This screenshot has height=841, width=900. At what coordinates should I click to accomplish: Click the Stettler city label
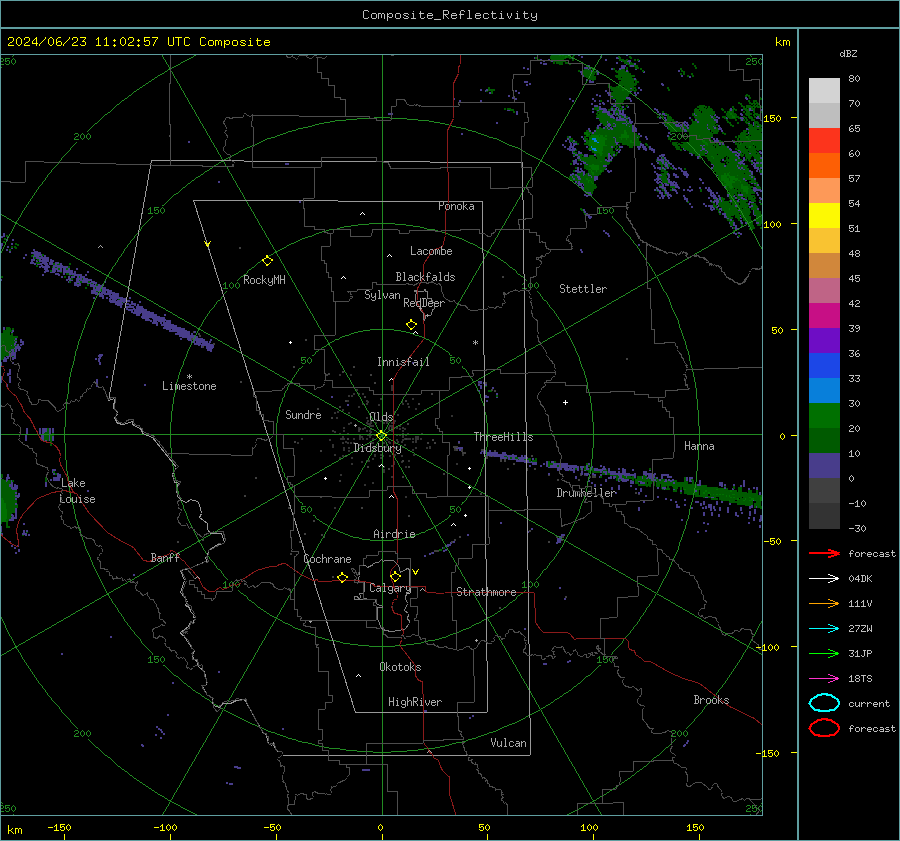tap(583, 289)
